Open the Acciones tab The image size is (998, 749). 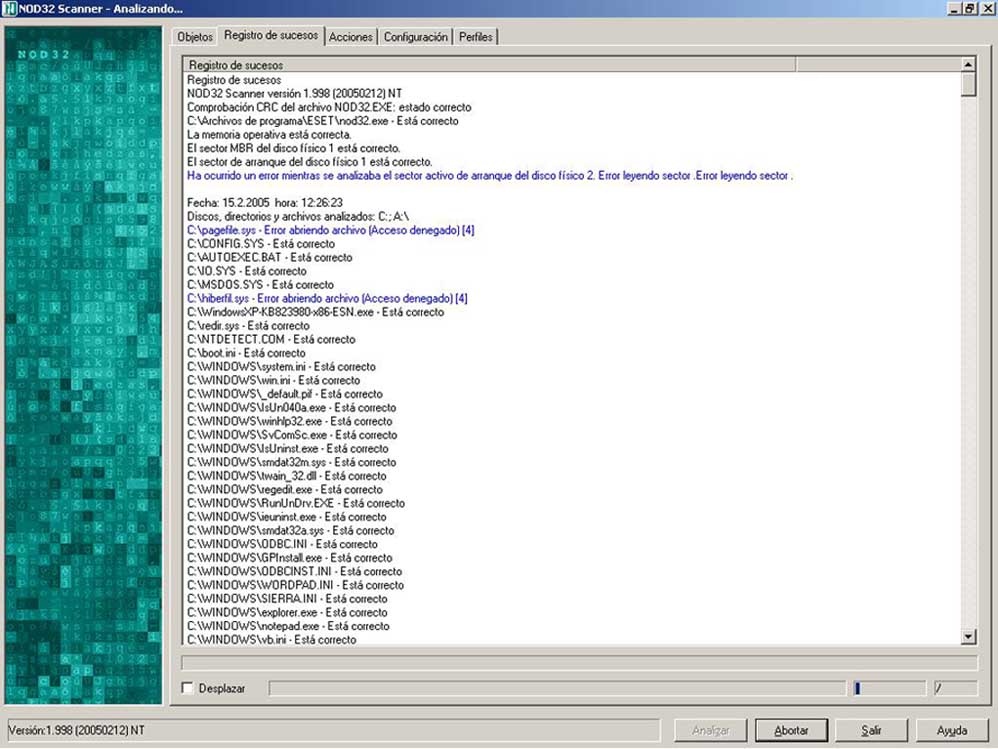click(351, 37)
